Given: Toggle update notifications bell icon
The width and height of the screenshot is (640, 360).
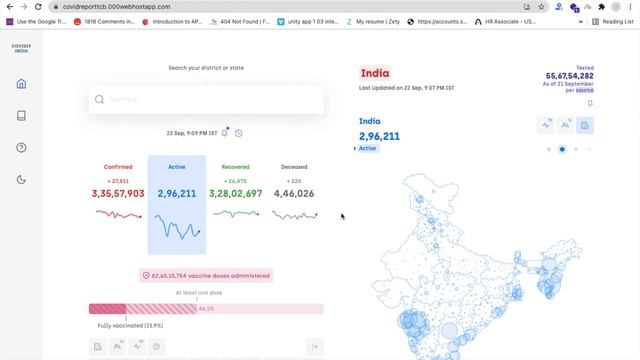Looking at the screenshot, I should (x=224, y=133).
